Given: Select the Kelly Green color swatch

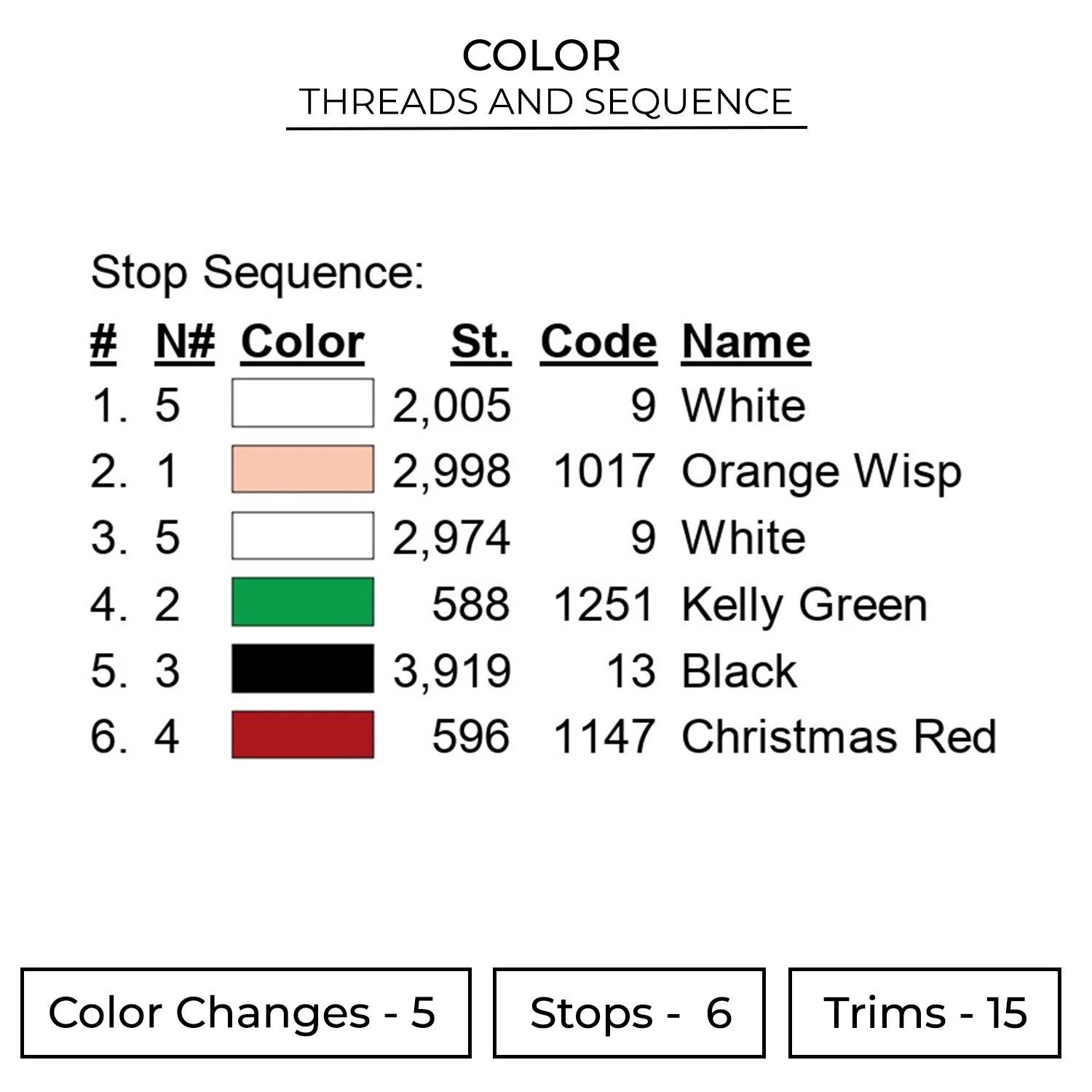Looking at the screenshot, I should coord(303,602).
